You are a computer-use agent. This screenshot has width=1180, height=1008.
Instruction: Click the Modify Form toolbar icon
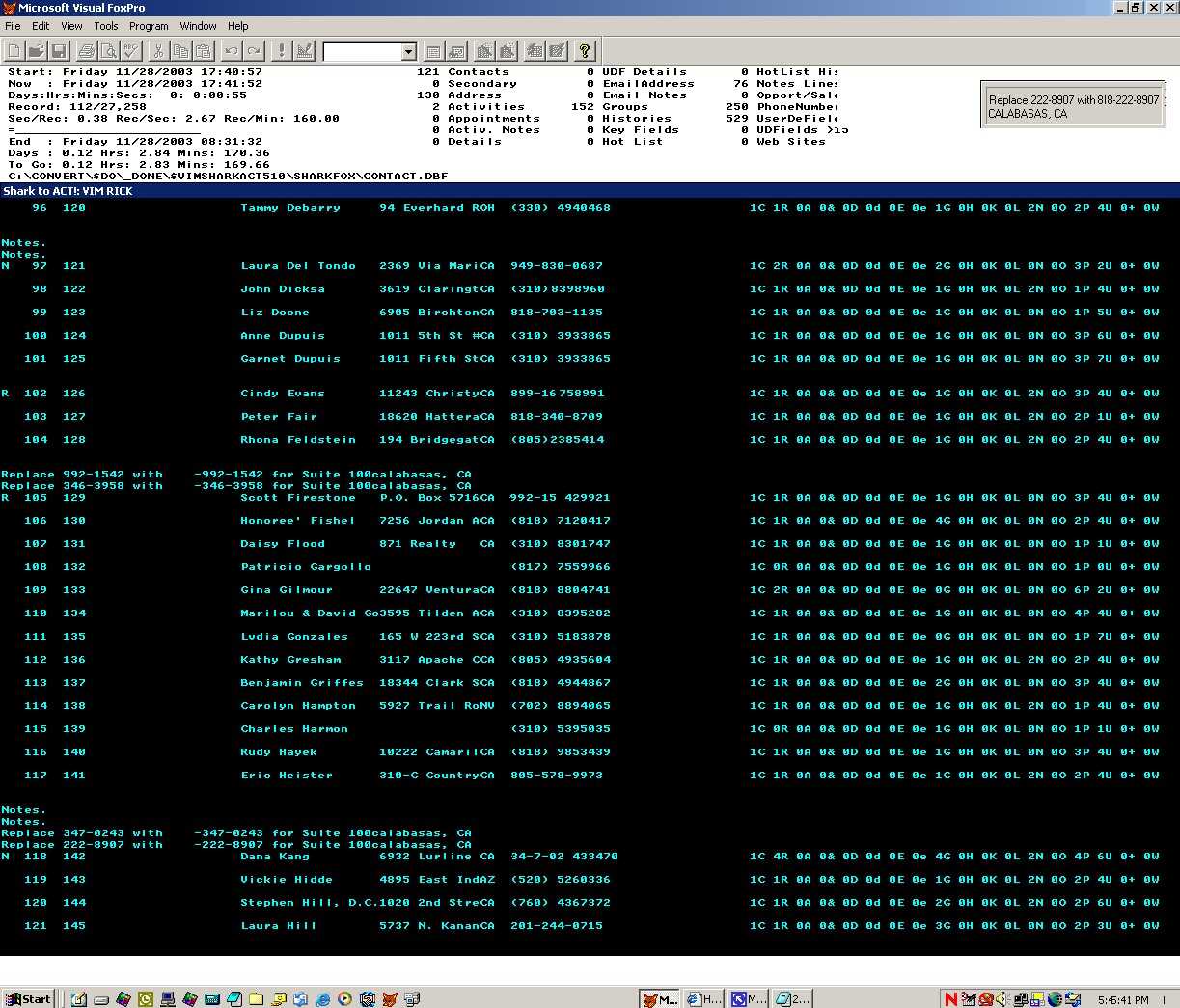pyautogui.click(x=304, y=51)
